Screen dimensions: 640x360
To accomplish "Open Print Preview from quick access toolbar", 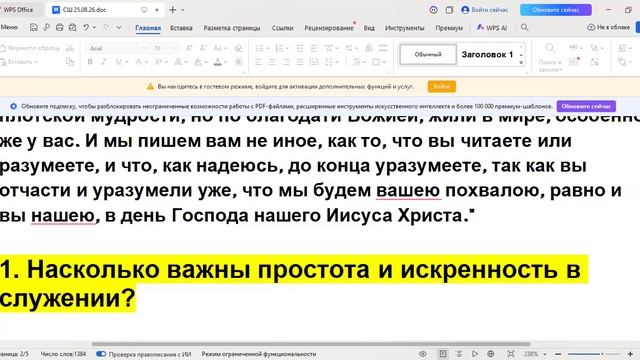I will (72, 27).
